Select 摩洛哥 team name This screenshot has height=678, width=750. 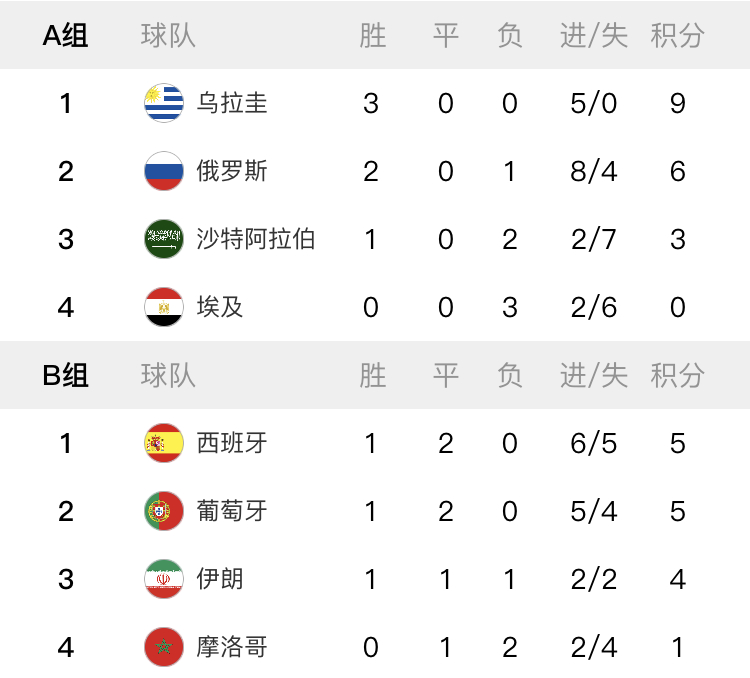[232, 647]
